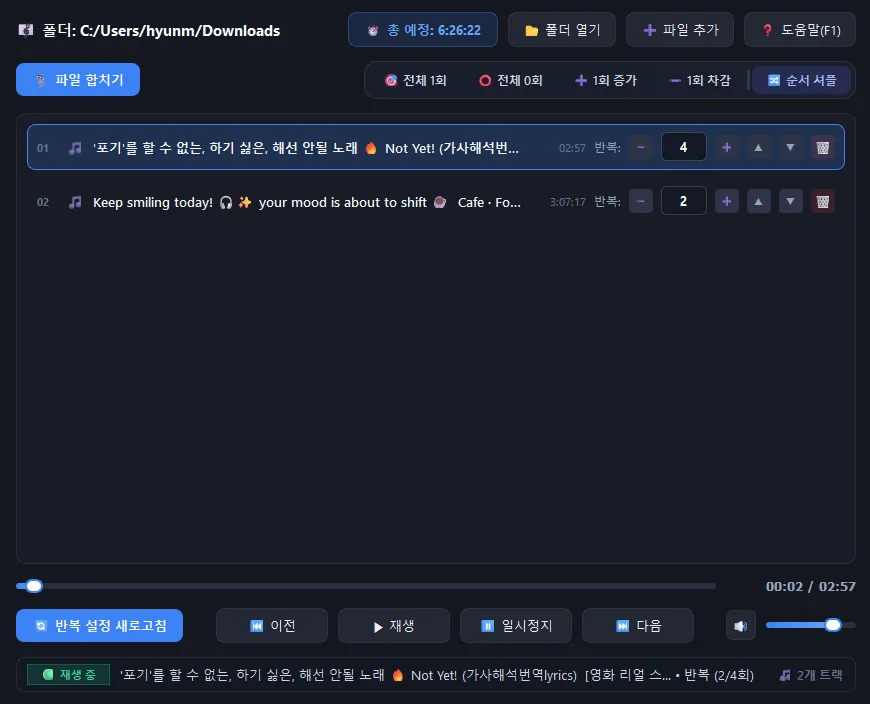Mute audio via speaker icon
The image size is (870, 704).
[x=741, y=626]
